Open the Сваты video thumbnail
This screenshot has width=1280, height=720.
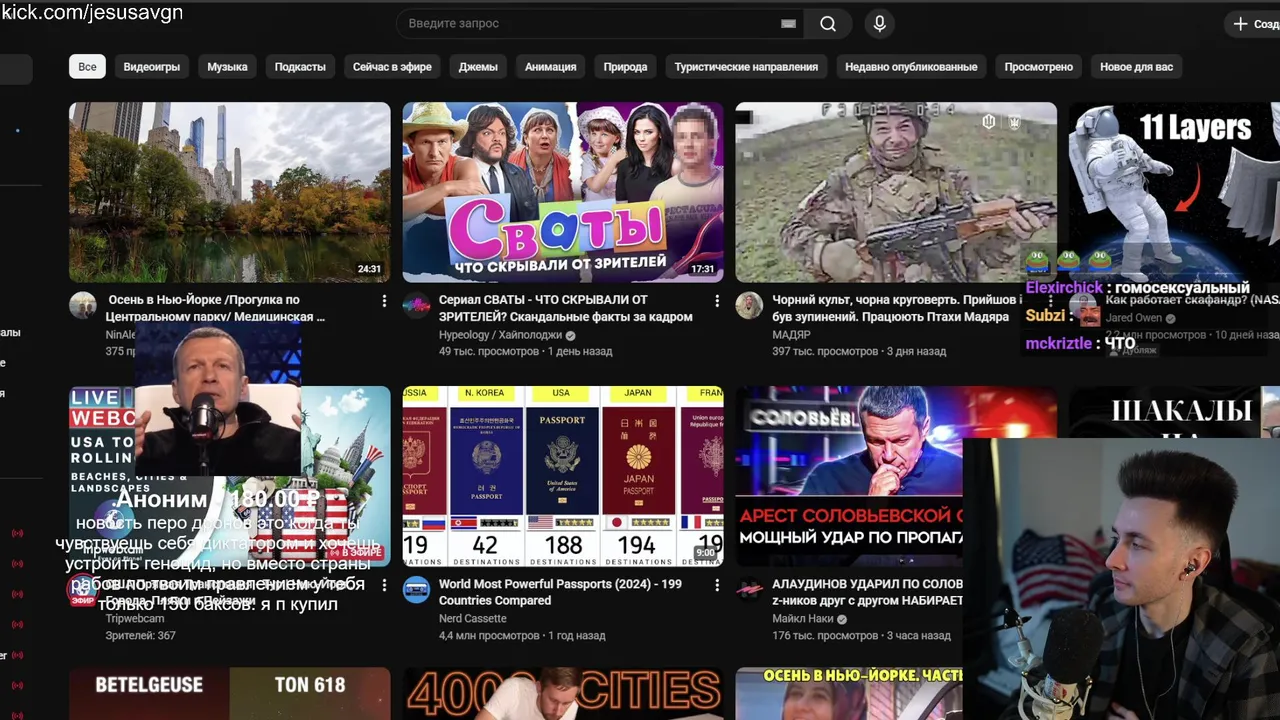562,192
